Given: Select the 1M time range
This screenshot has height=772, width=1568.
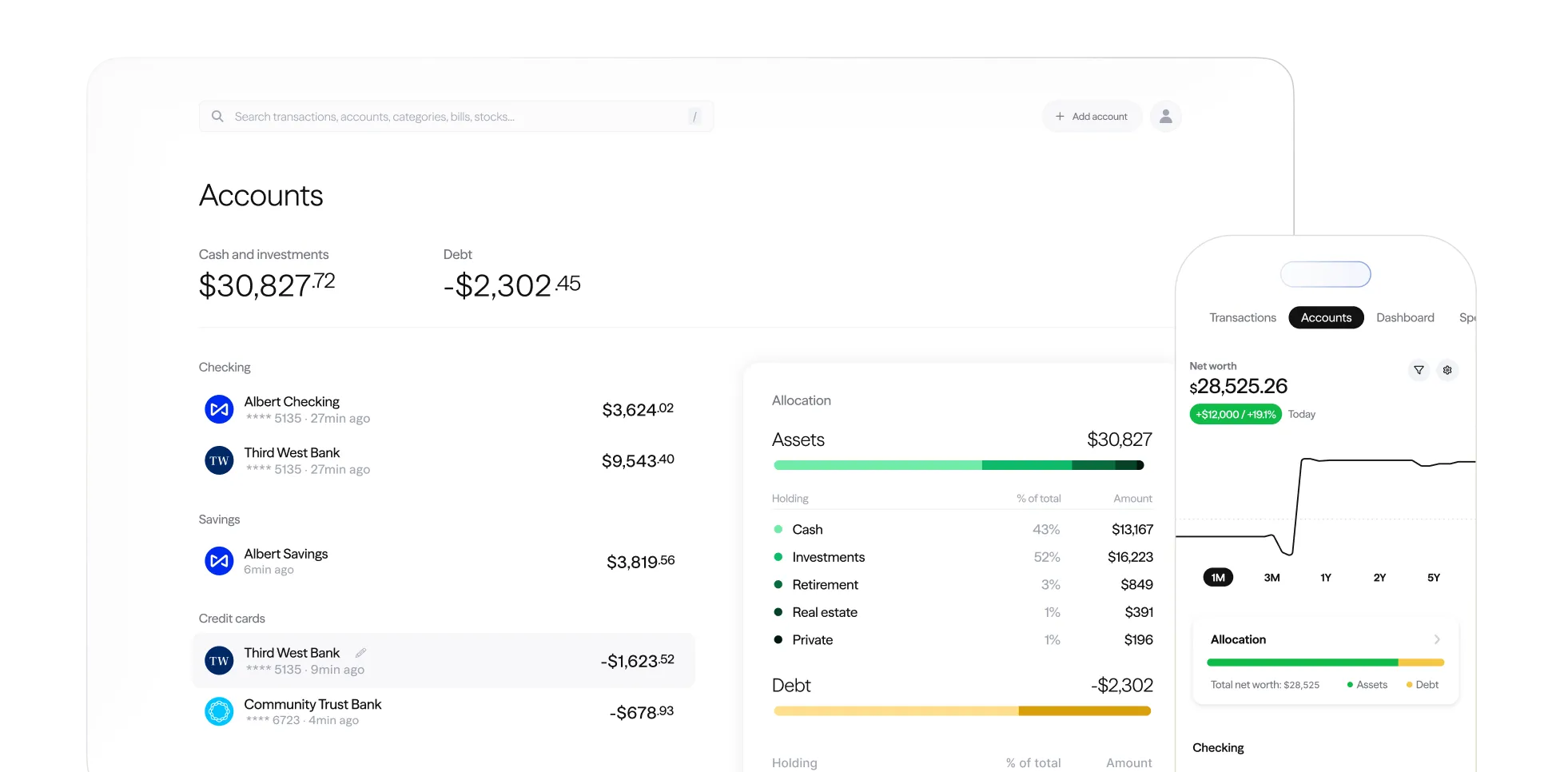Looking at the screenshot, I should pyautogui.click(x=1218, y=578).
